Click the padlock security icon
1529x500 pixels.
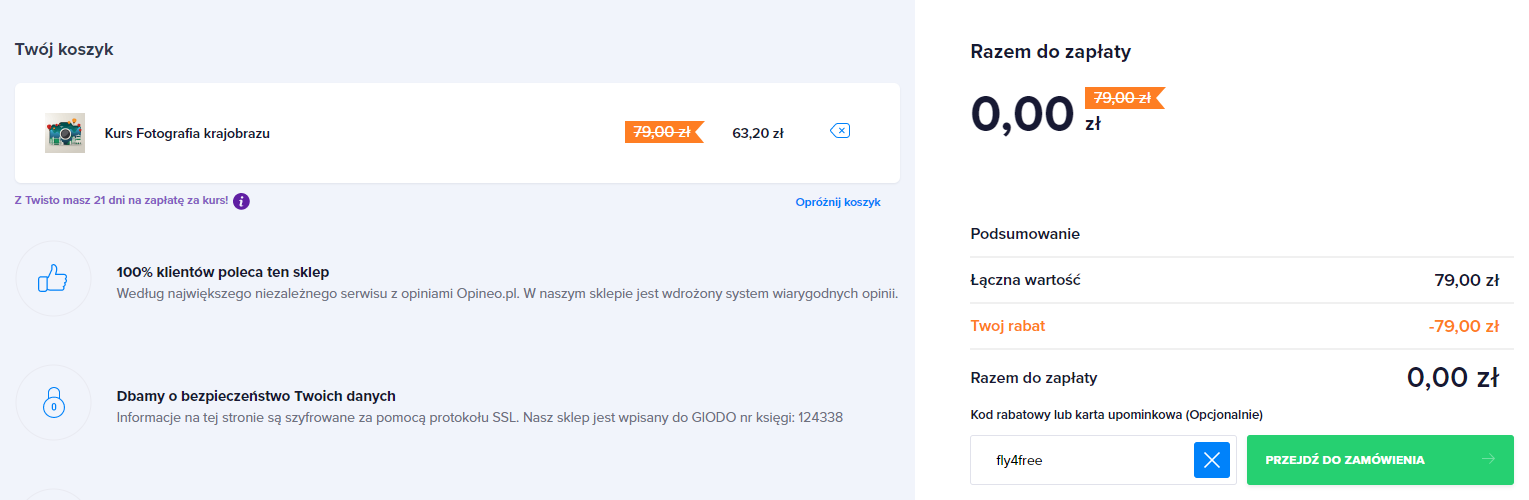tap(53, 403)
